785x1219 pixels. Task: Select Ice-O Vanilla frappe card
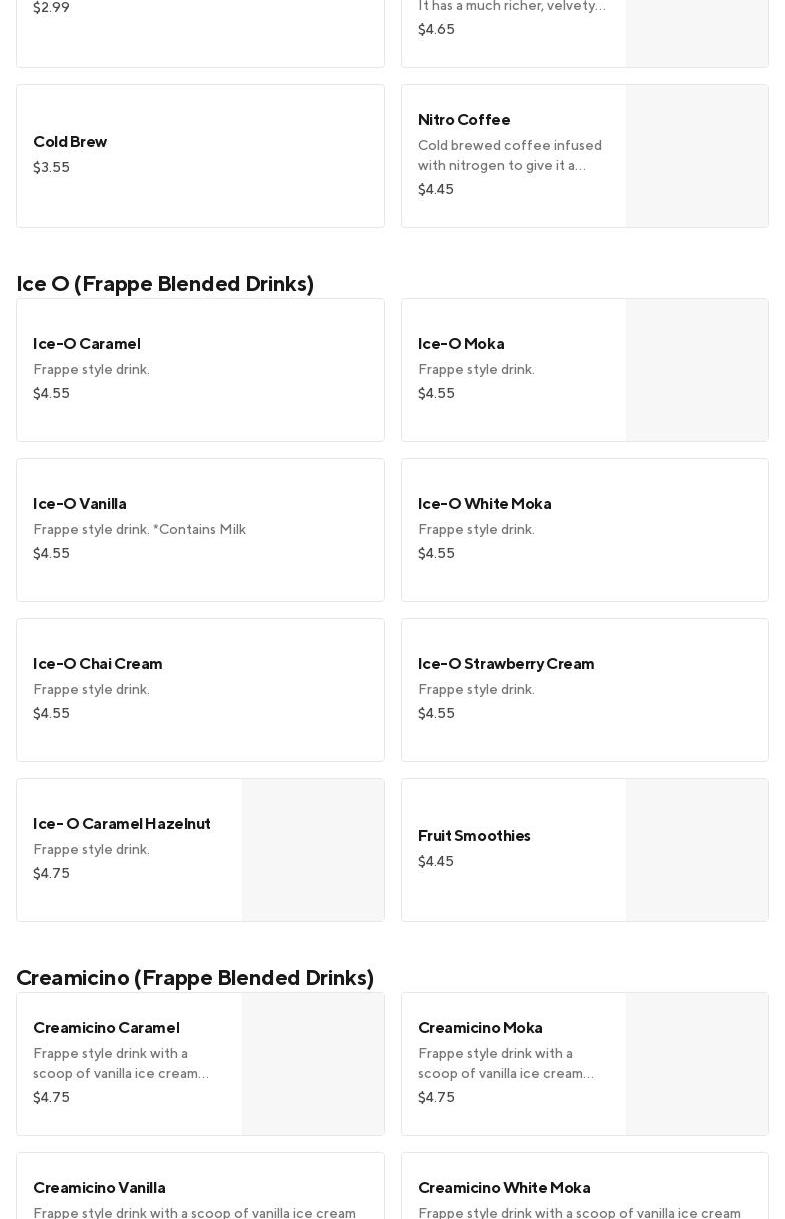point(200,529)
